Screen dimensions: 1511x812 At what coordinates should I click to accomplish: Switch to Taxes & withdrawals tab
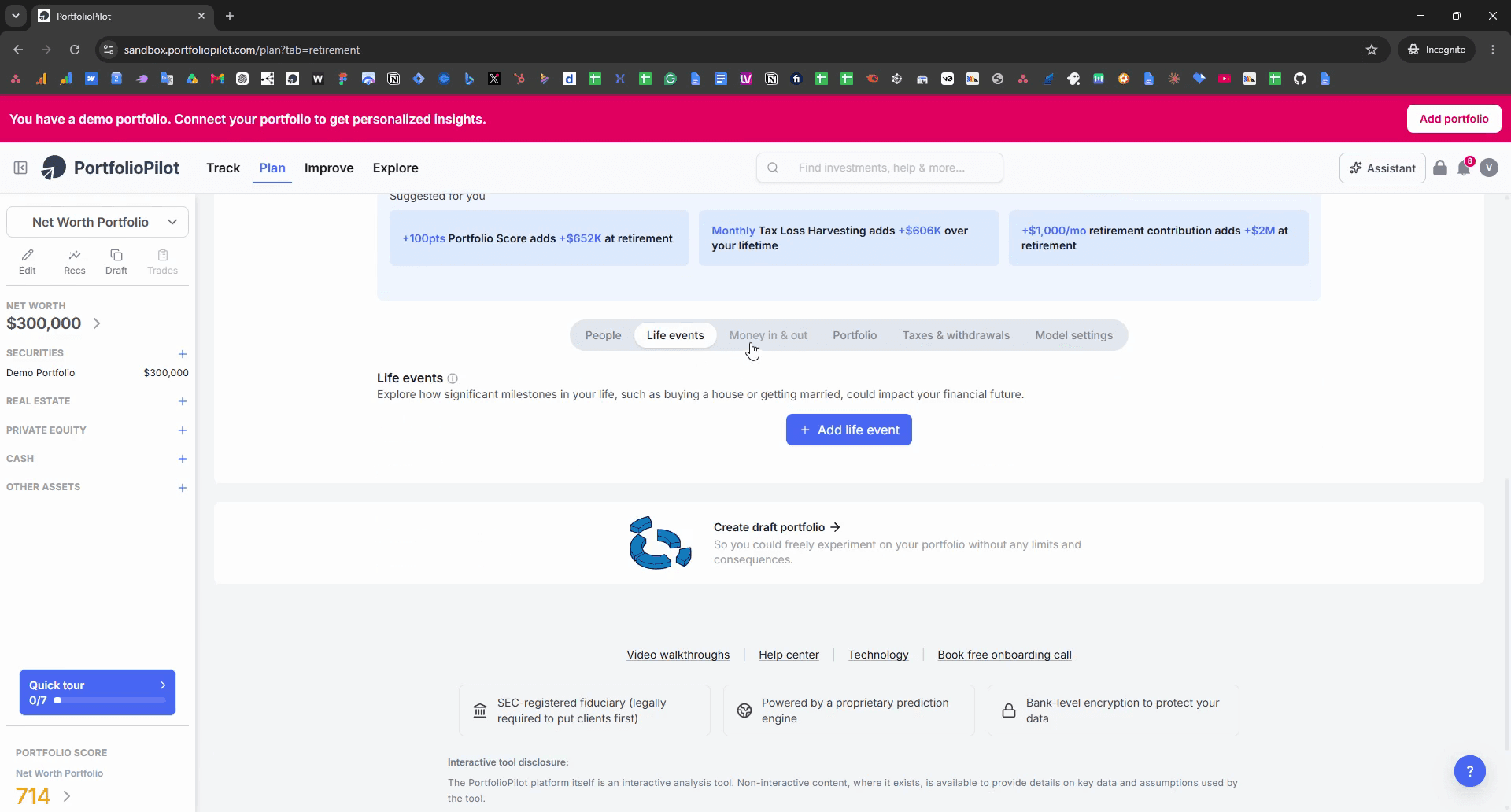pyautogui.click(x=956, y=335)
